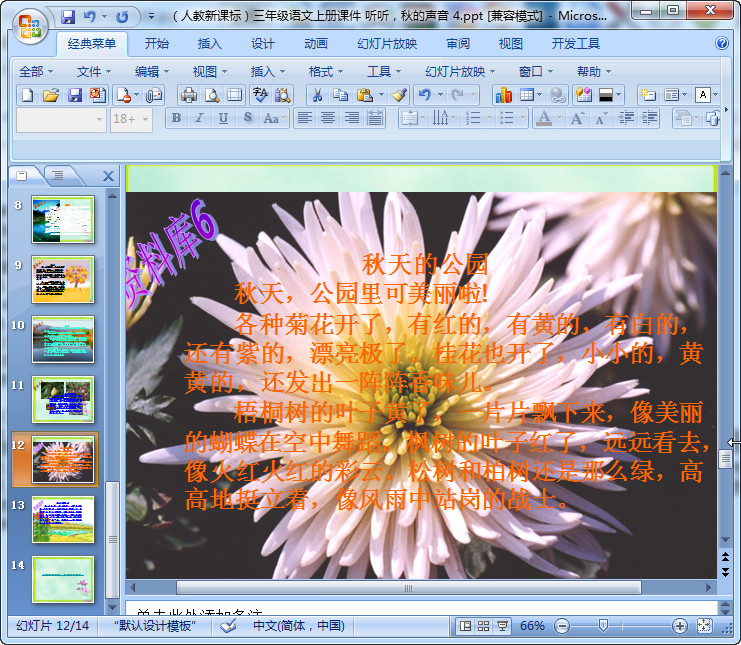This screenshot has width=741, height=645.
Task: Open file folder icon in toolbar
Action: click(51, 95)
